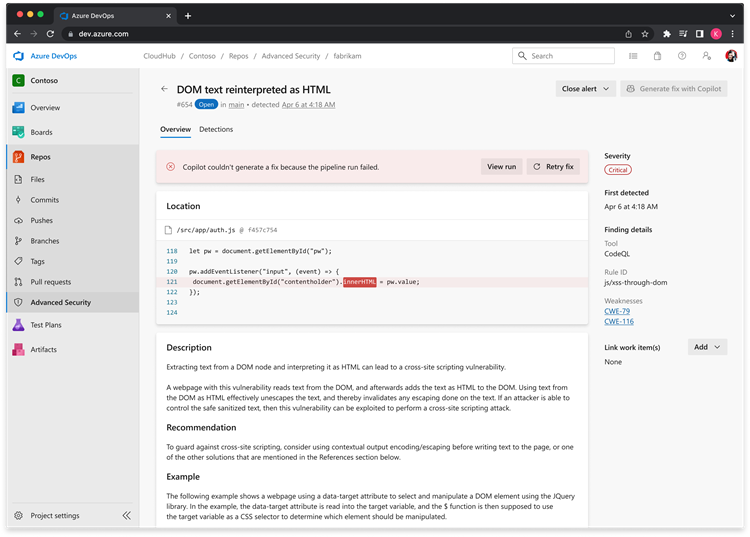Collapse the sidebar with double chevron
This screenshot has width=750, height=537.
pyautogui.click(x=126, y=515)
